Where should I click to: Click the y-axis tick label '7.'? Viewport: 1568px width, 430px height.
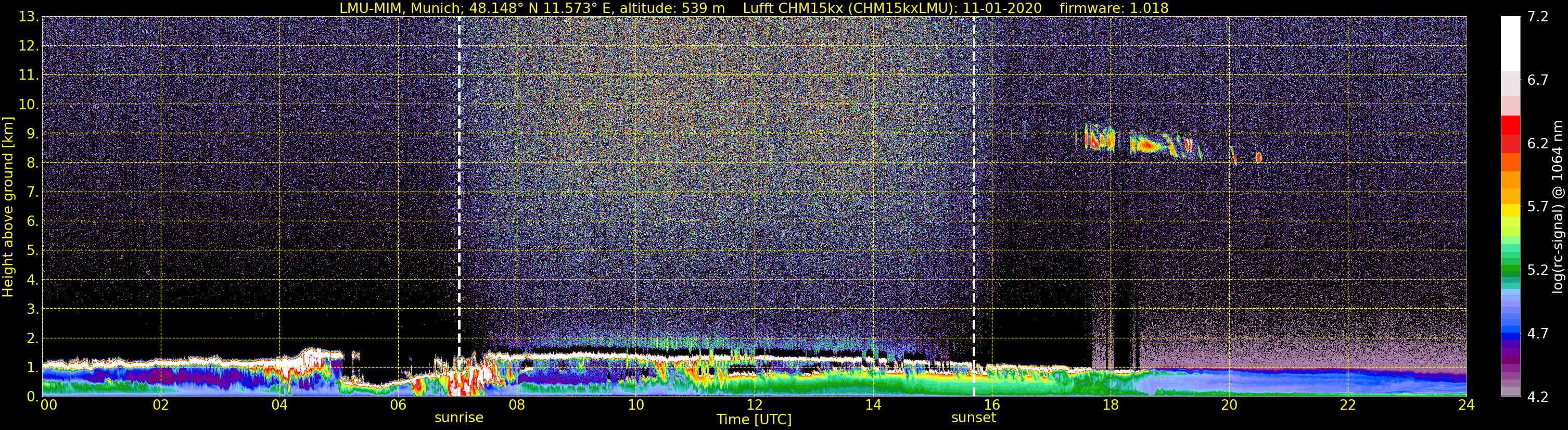point(32,193)
